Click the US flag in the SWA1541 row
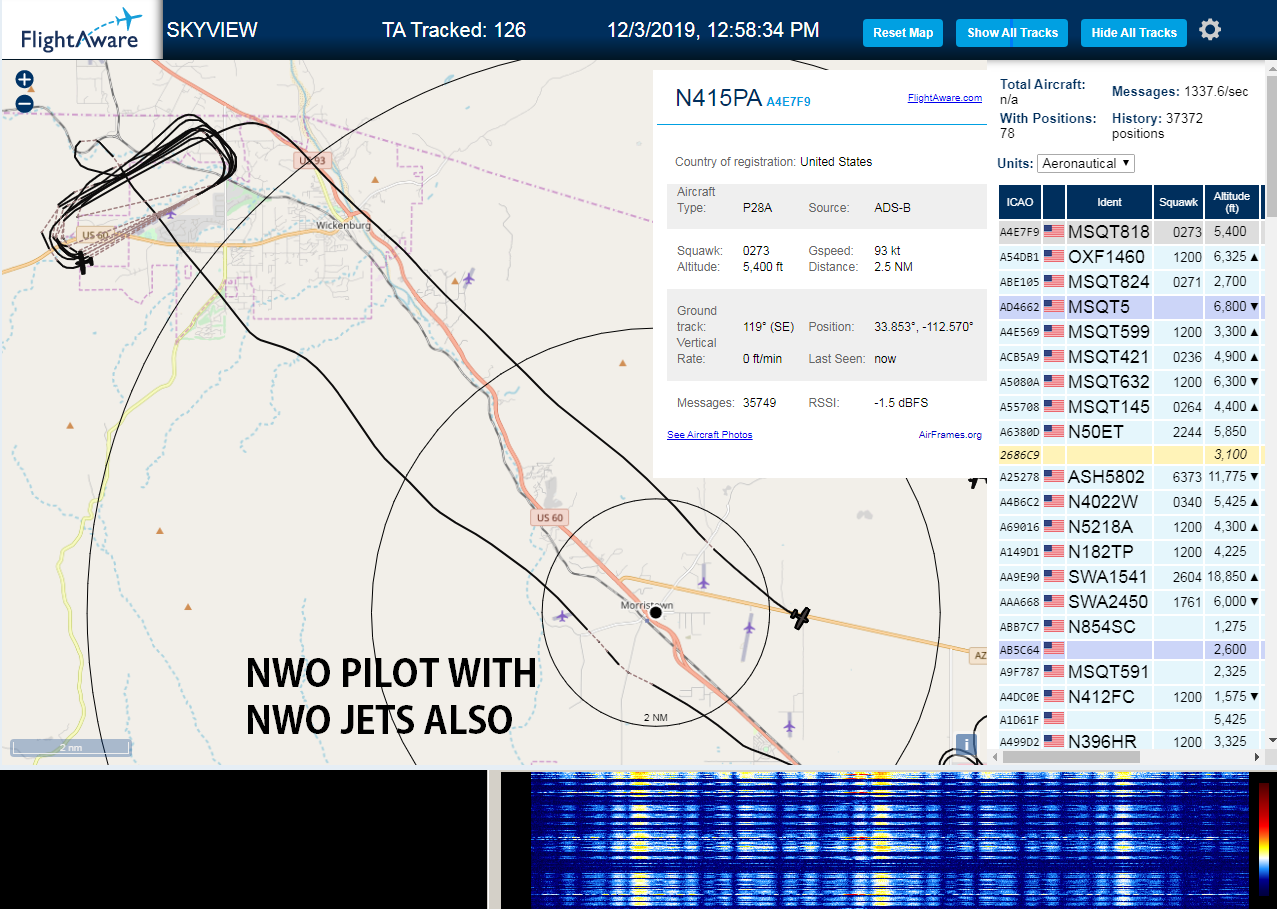The height and width of the screenshot is (909, 1277). (x=1054, y=576)
